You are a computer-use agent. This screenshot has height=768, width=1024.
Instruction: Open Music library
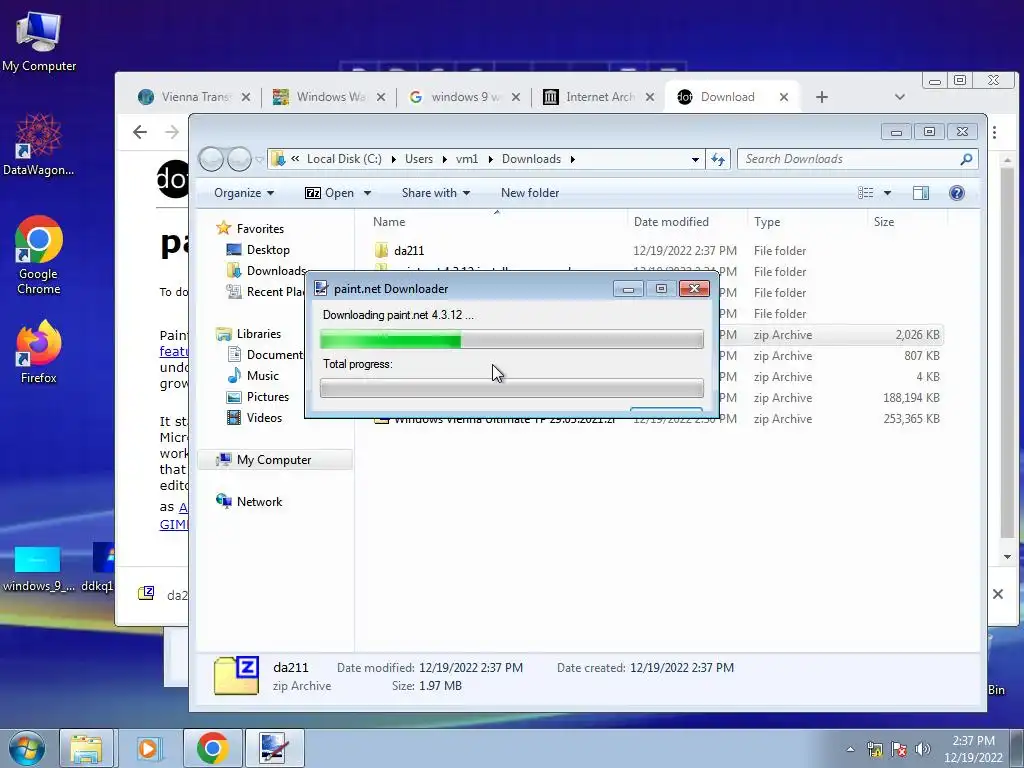pyautogui.click(x=263, y=376)
